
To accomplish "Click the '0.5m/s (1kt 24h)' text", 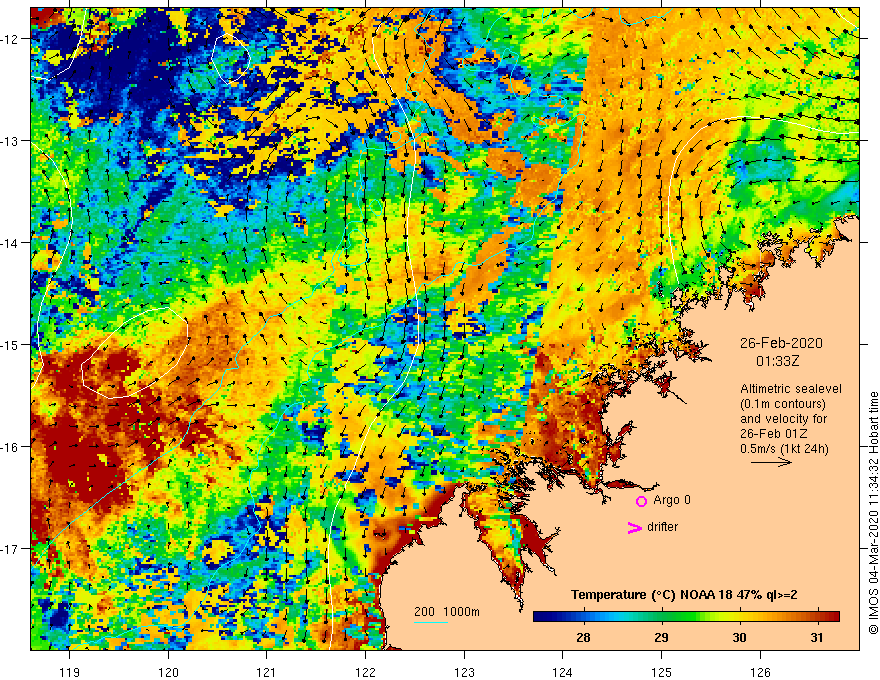I will (x=784, y=448).
